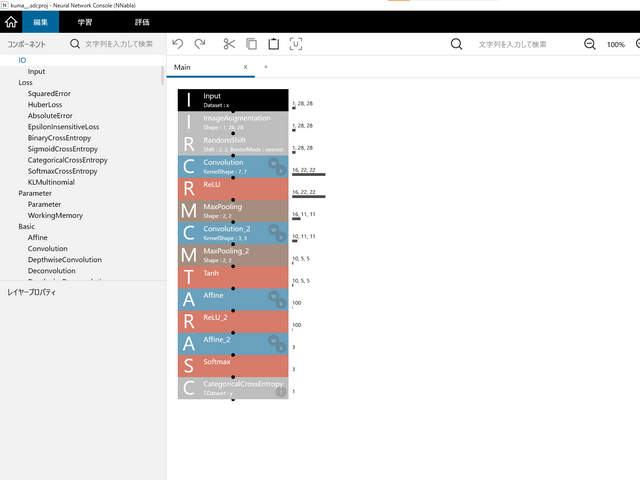This screenshot has height=480, width=640.
Task: Select SoftmaxCrossEntropy from the component list
Action: (x=68, y=171)
